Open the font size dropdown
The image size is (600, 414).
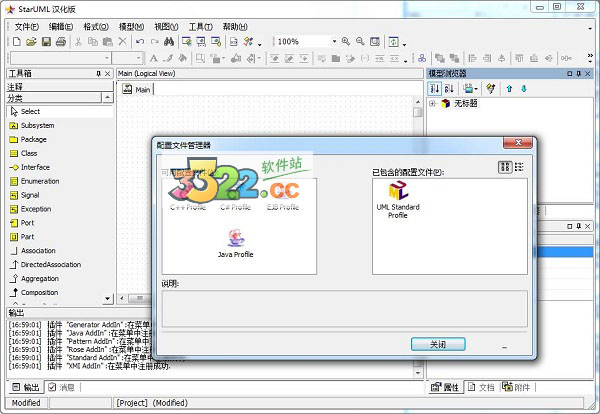pos(139,58)
